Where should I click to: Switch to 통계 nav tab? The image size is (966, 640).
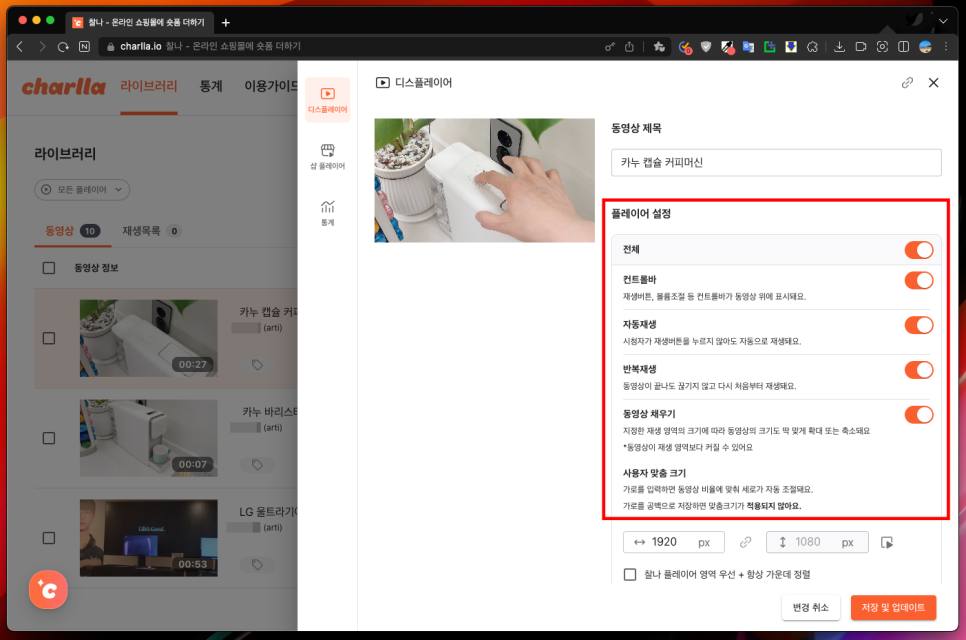(x=211, y=86)
